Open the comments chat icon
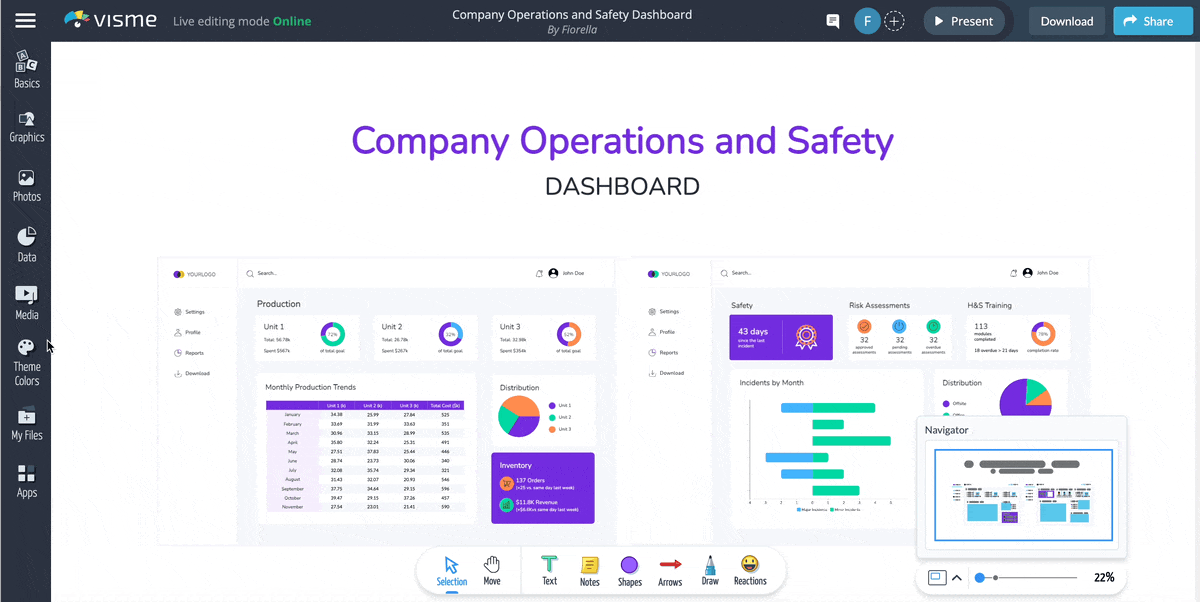 [x=832, y=21]
